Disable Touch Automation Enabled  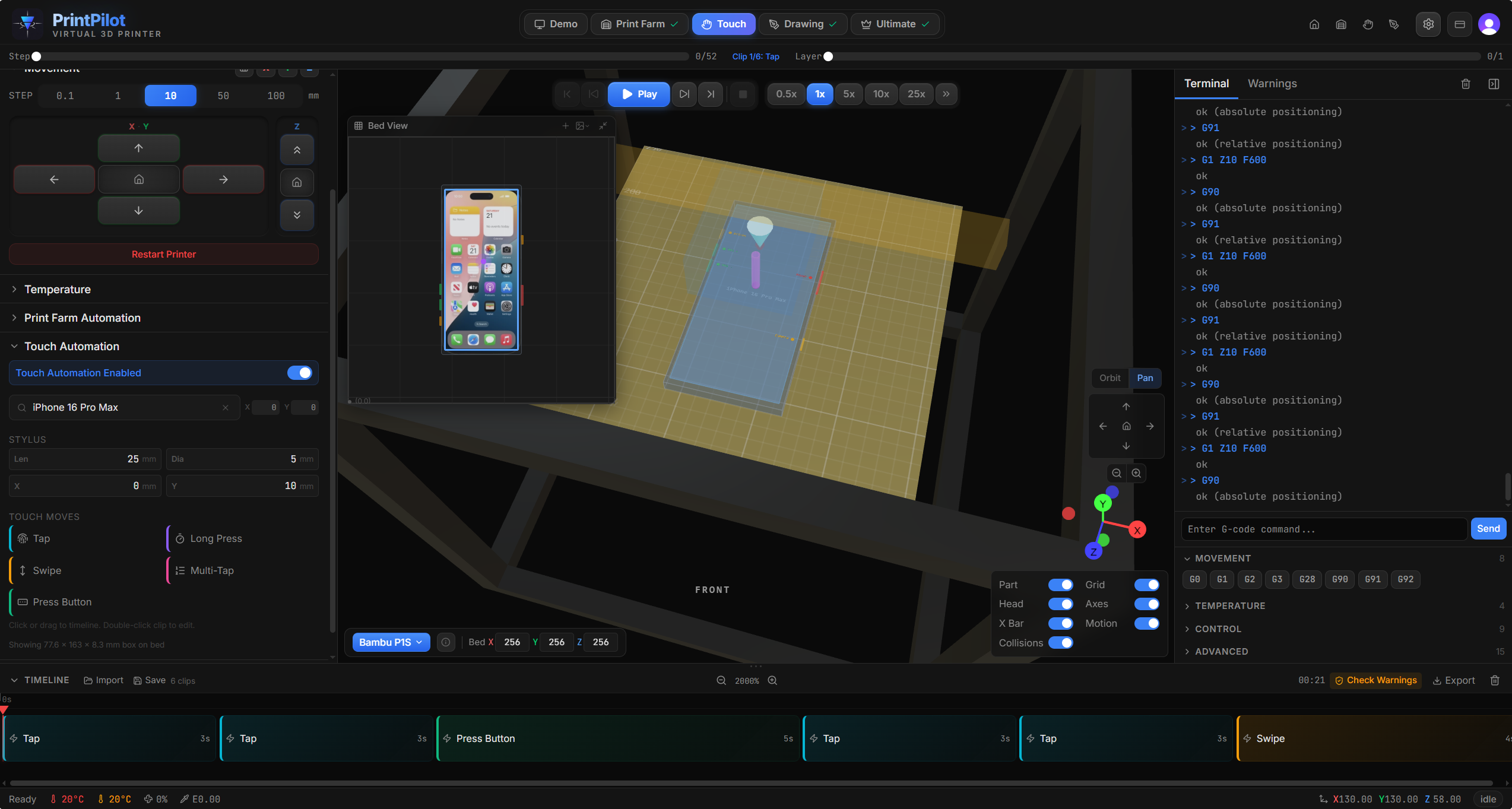[300, 373]
